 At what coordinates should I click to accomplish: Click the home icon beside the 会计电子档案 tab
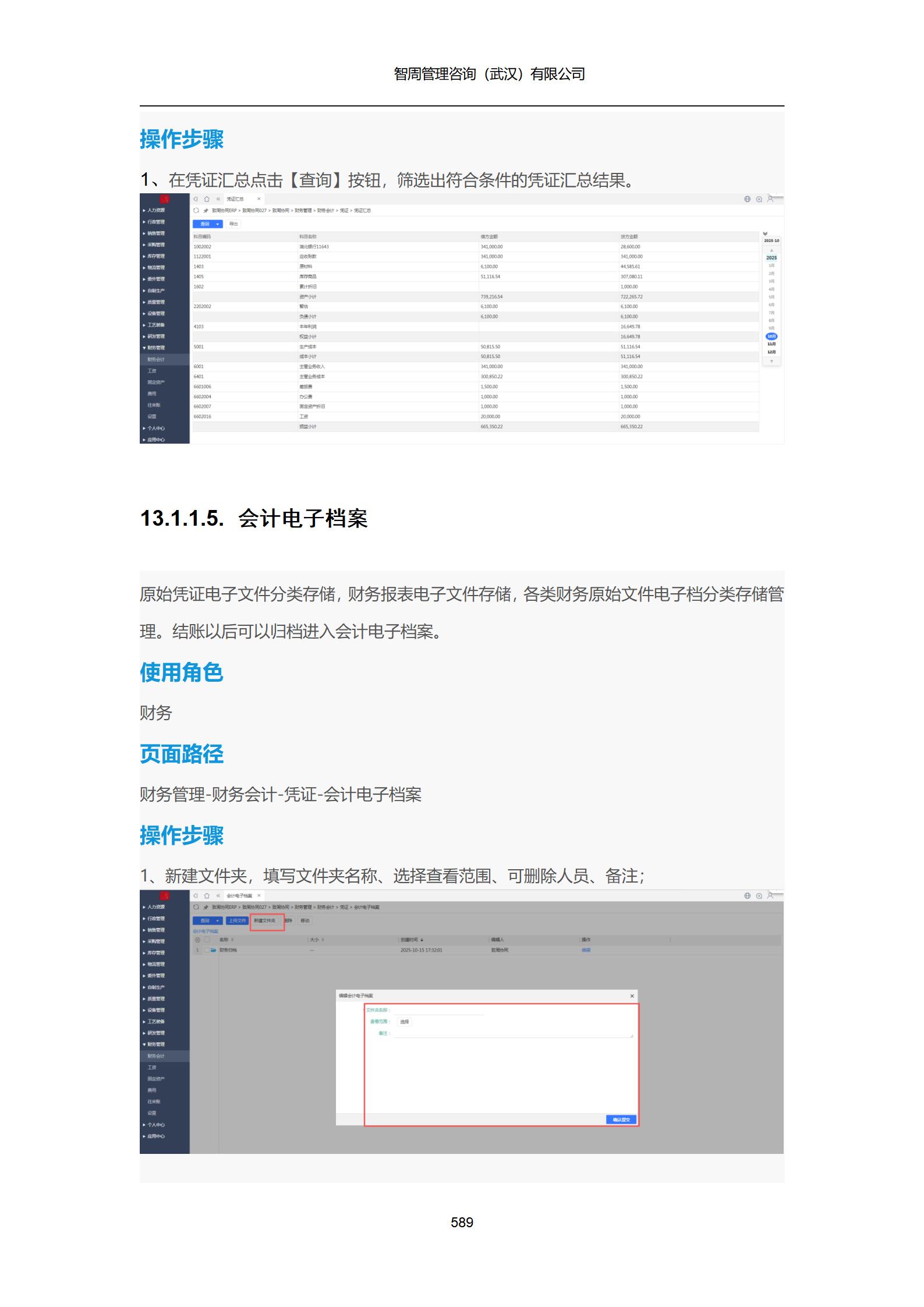(x=207, y=895)
